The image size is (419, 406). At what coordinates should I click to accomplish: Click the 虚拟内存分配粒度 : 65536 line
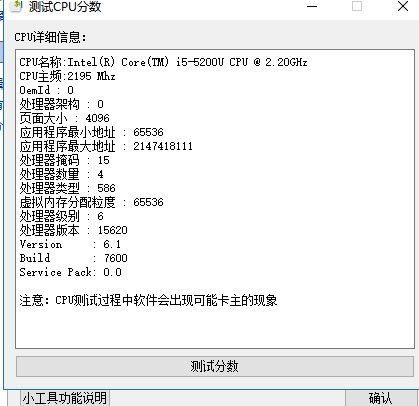click(91, 202)
